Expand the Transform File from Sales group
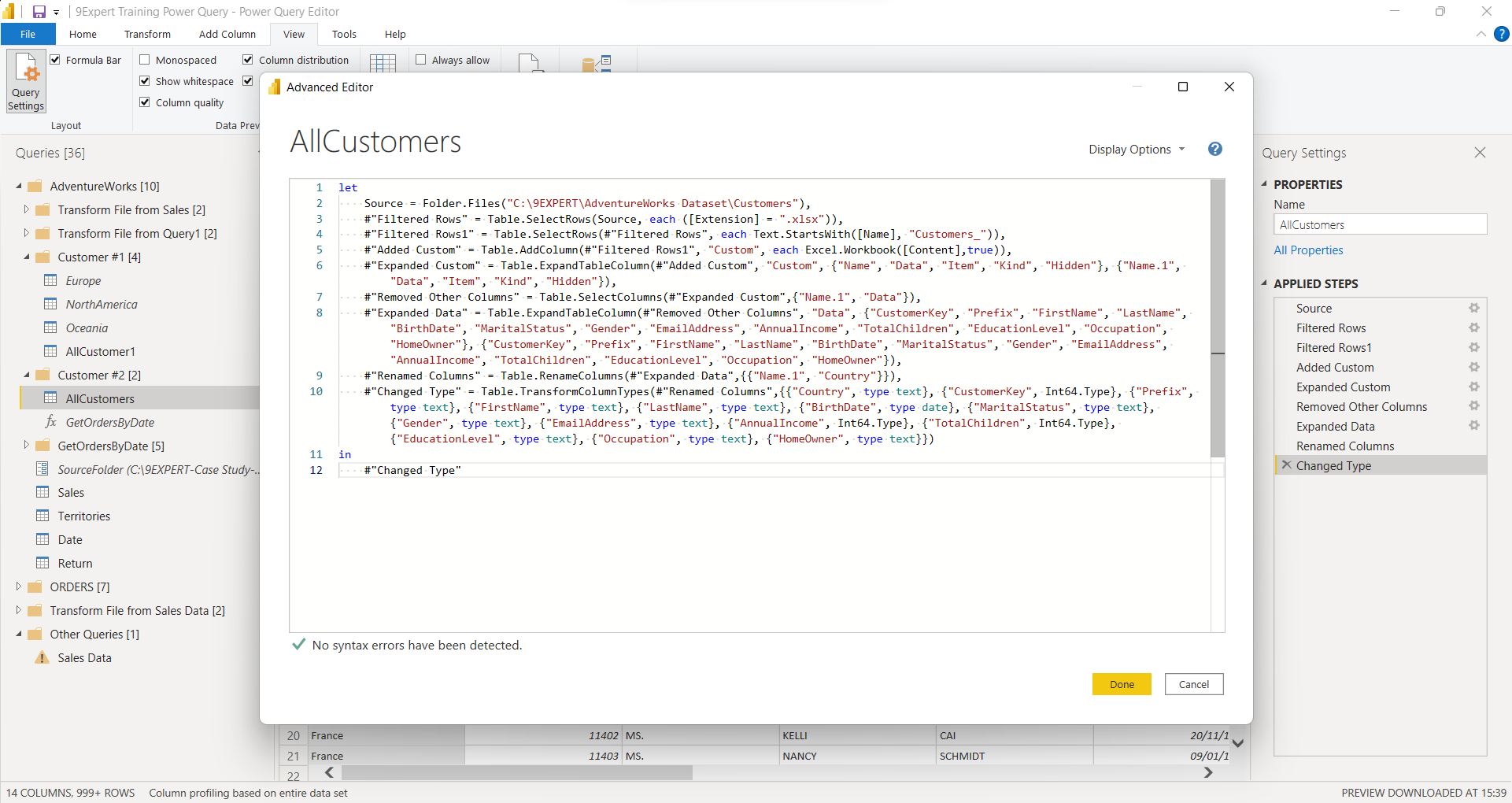 [25, 209]
